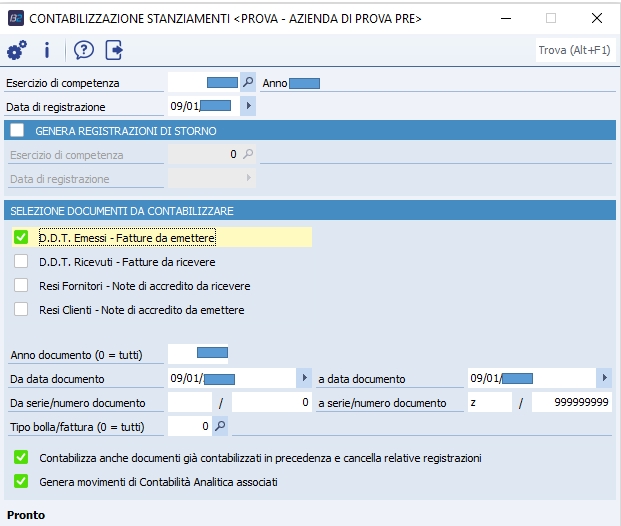Click the Anno documento input field
621x526 pixels.
[198, 353]
